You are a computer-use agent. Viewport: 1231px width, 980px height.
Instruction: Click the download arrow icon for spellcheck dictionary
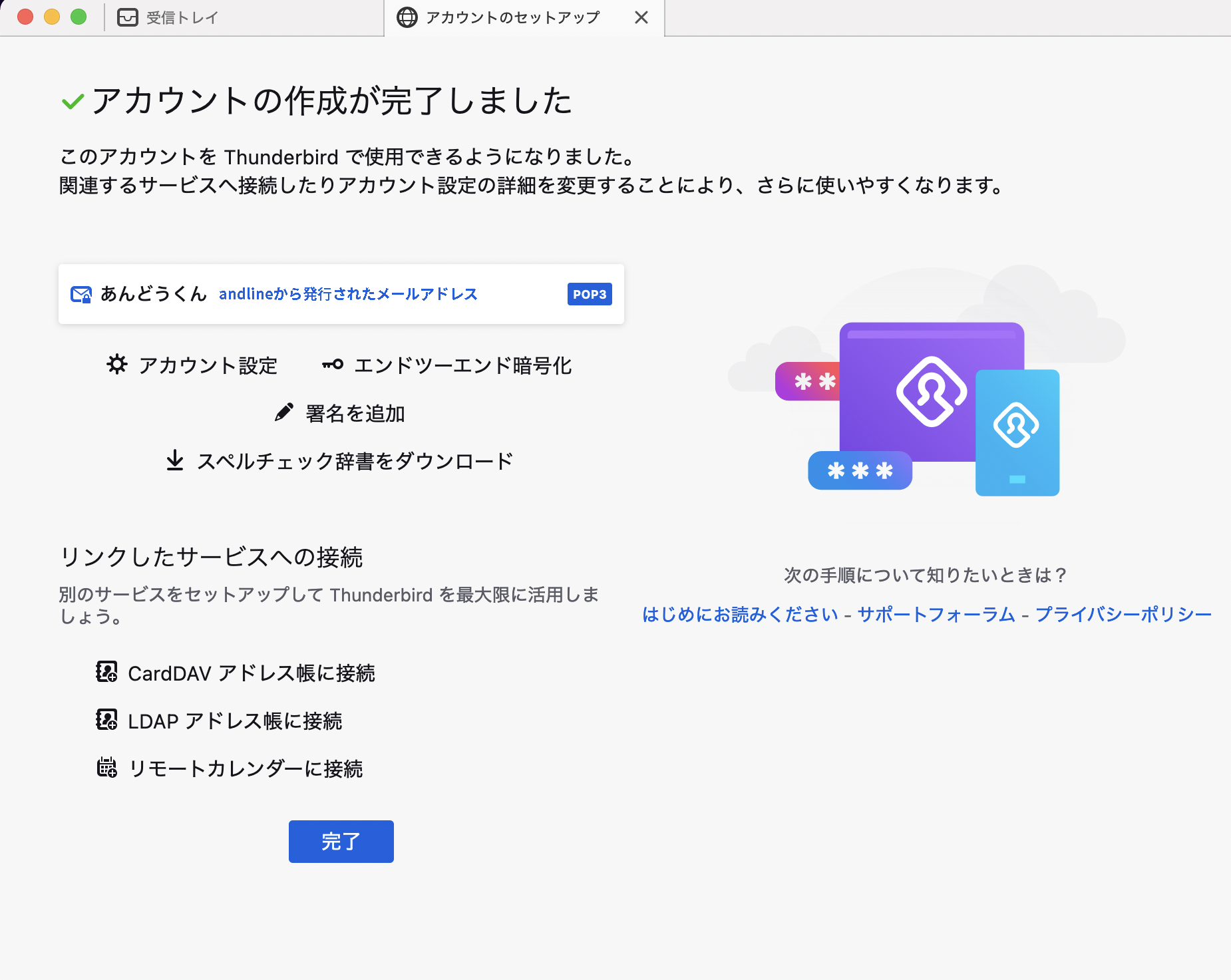click(175, 460)
